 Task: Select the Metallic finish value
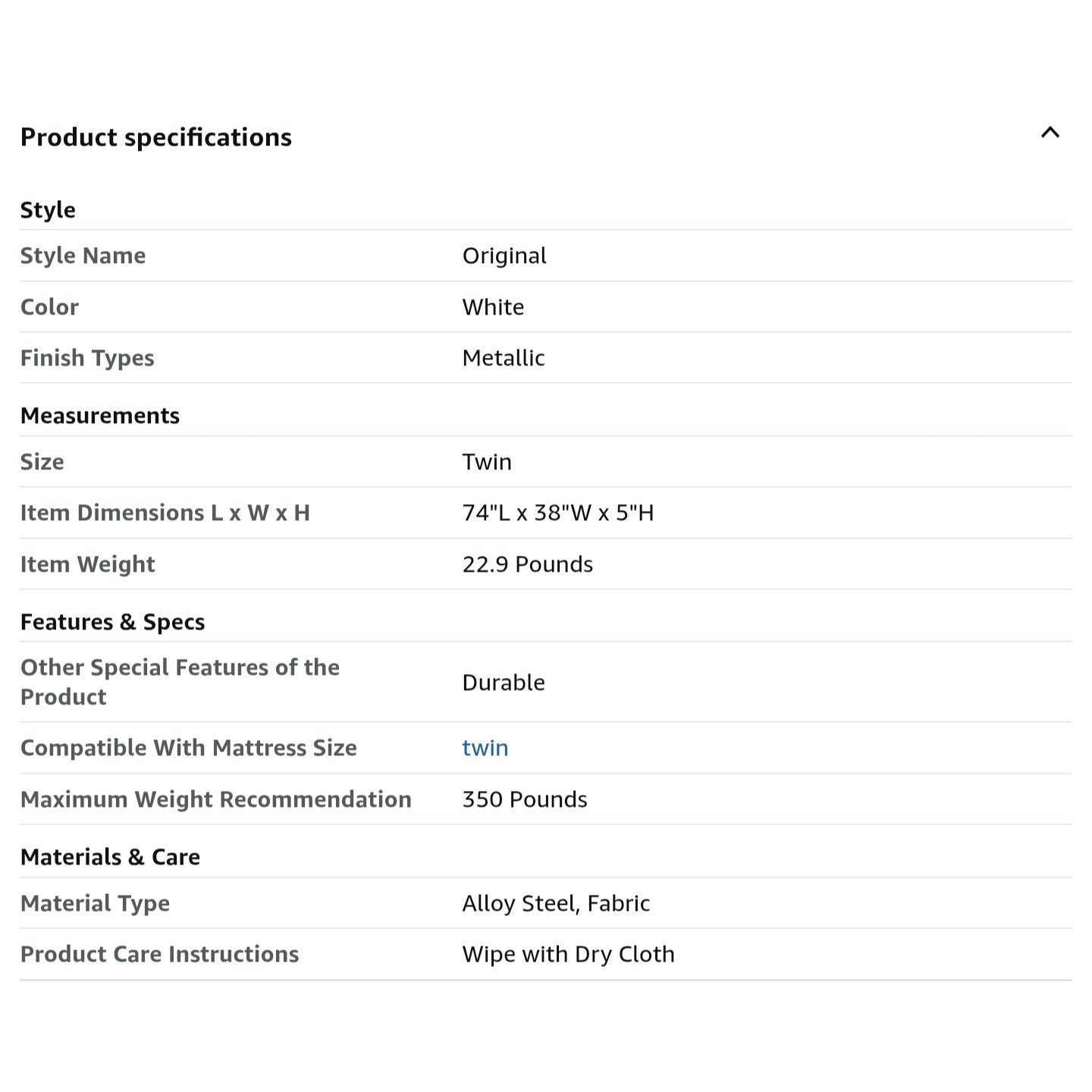click(x=504, y=358)
